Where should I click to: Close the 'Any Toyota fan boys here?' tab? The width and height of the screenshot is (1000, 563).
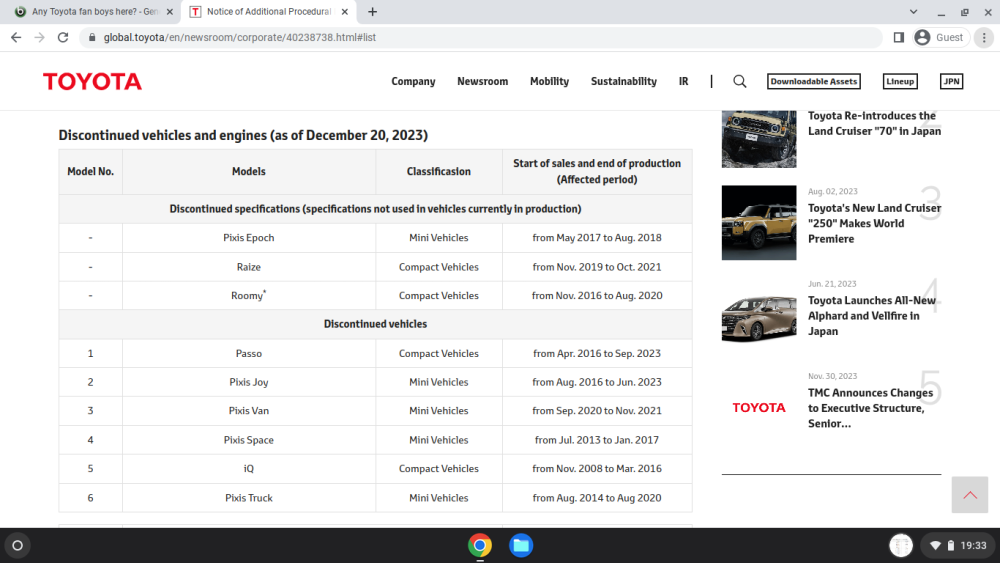(170, 11)
